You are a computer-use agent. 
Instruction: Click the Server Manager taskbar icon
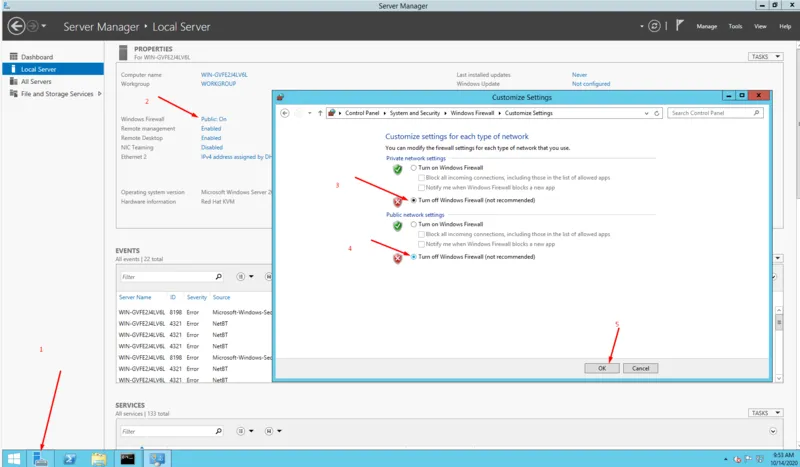[x=41, y=458]
